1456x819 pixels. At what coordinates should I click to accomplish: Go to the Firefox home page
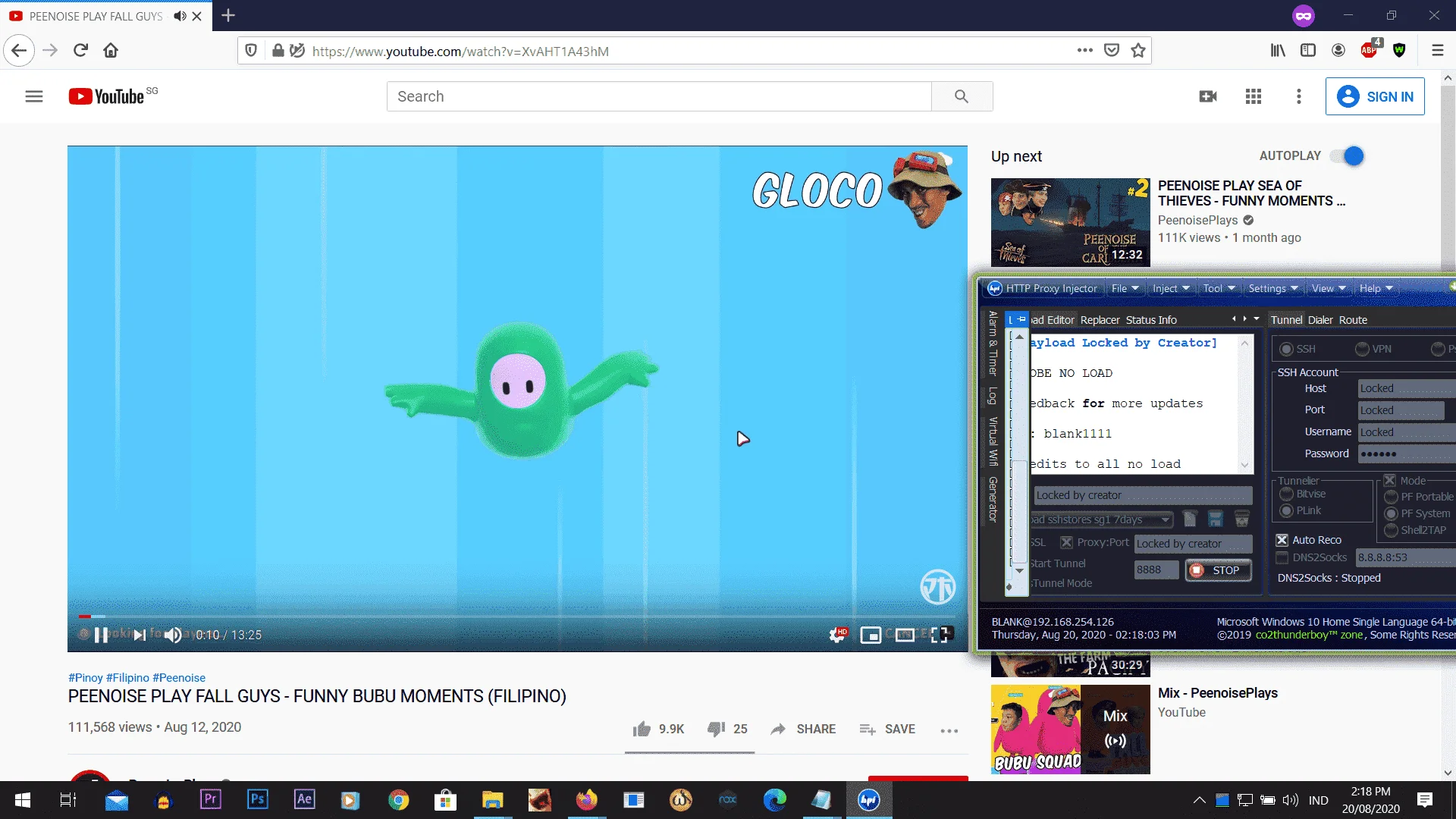pos(111,51)
